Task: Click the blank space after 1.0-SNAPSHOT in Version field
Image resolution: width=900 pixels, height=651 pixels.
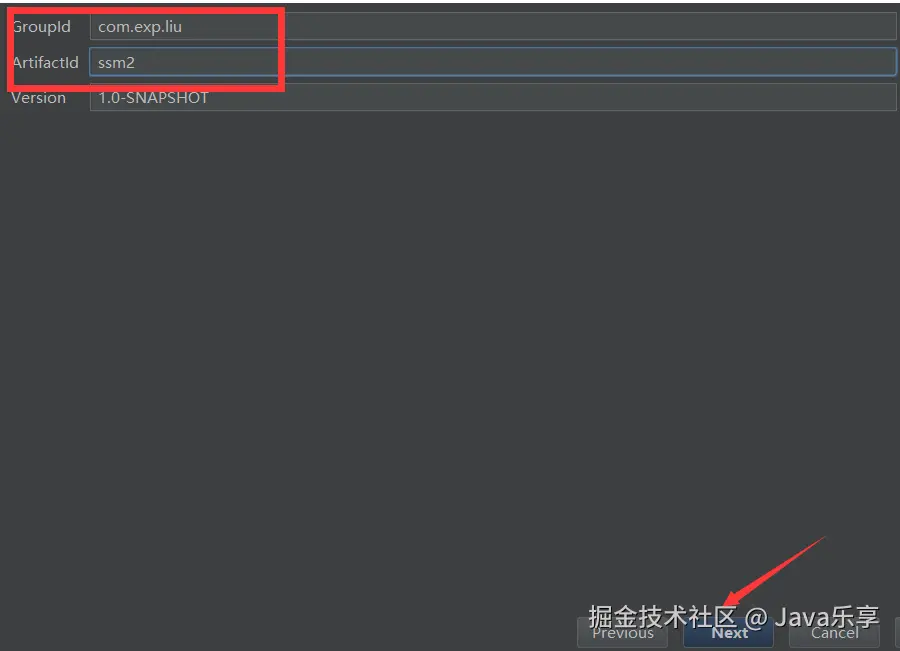Action: click(551, 98)
